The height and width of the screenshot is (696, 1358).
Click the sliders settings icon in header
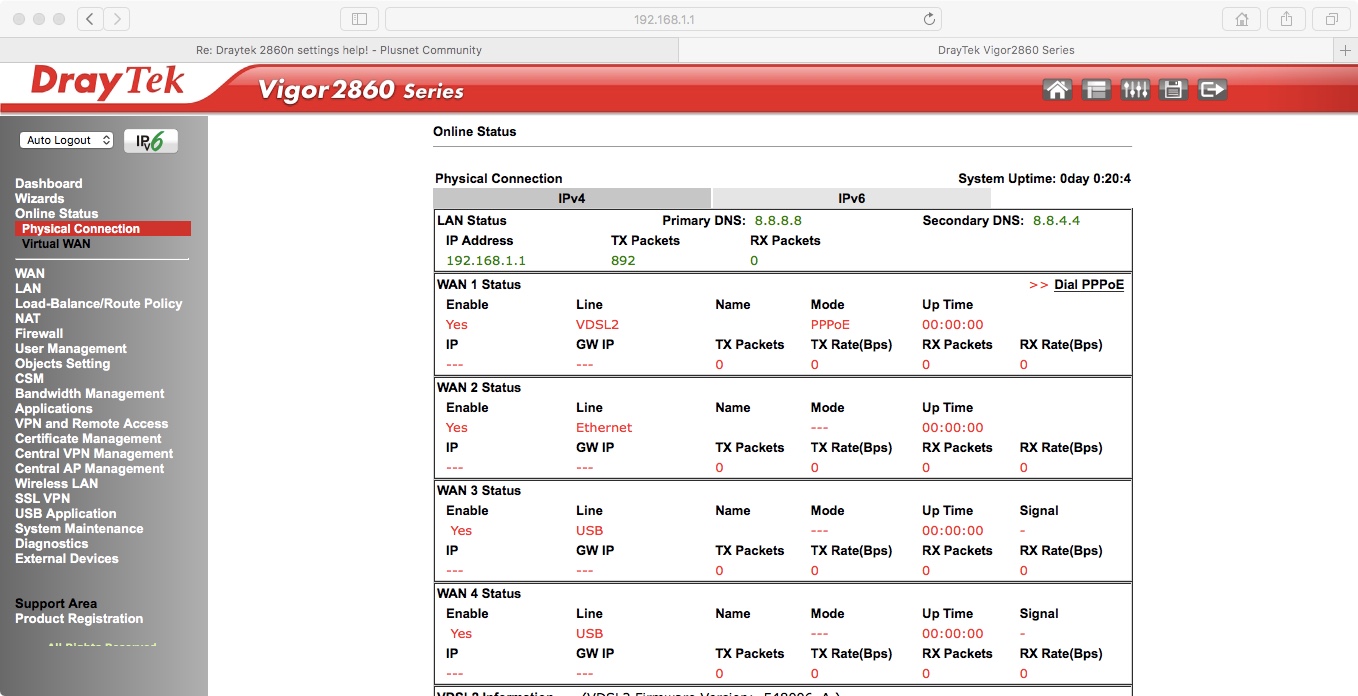coord(1135,90)
